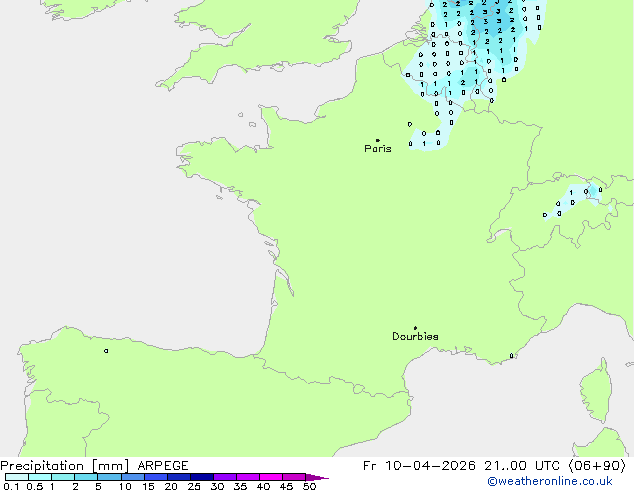This screenshot has width=634, height=490.
Task: Click the '0' value on the Mediterranean coast
Action: (511, 356)
